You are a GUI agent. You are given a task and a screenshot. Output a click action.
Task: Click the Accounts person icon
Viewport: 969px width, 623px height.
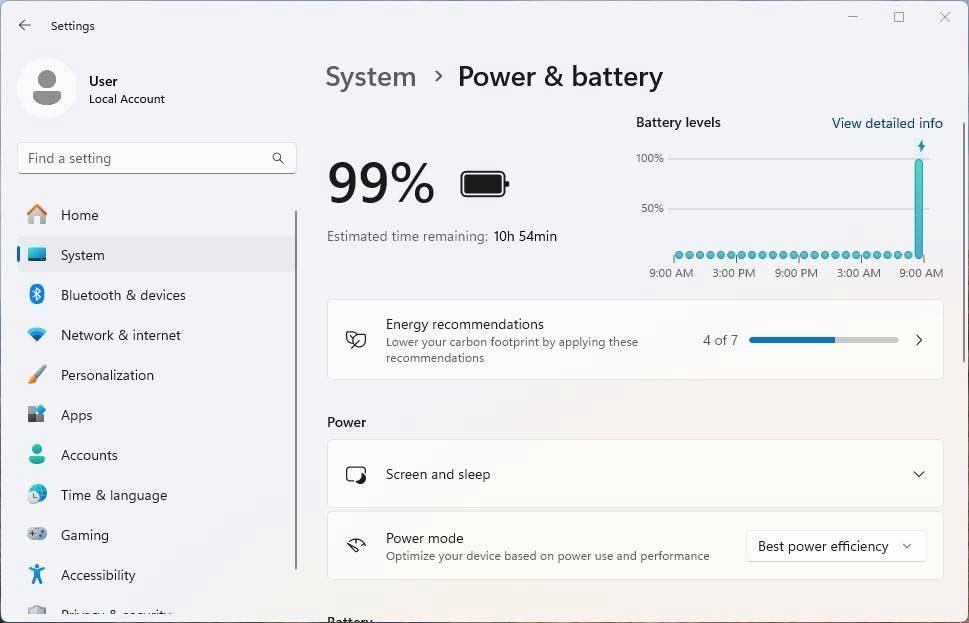click(37, 455)
